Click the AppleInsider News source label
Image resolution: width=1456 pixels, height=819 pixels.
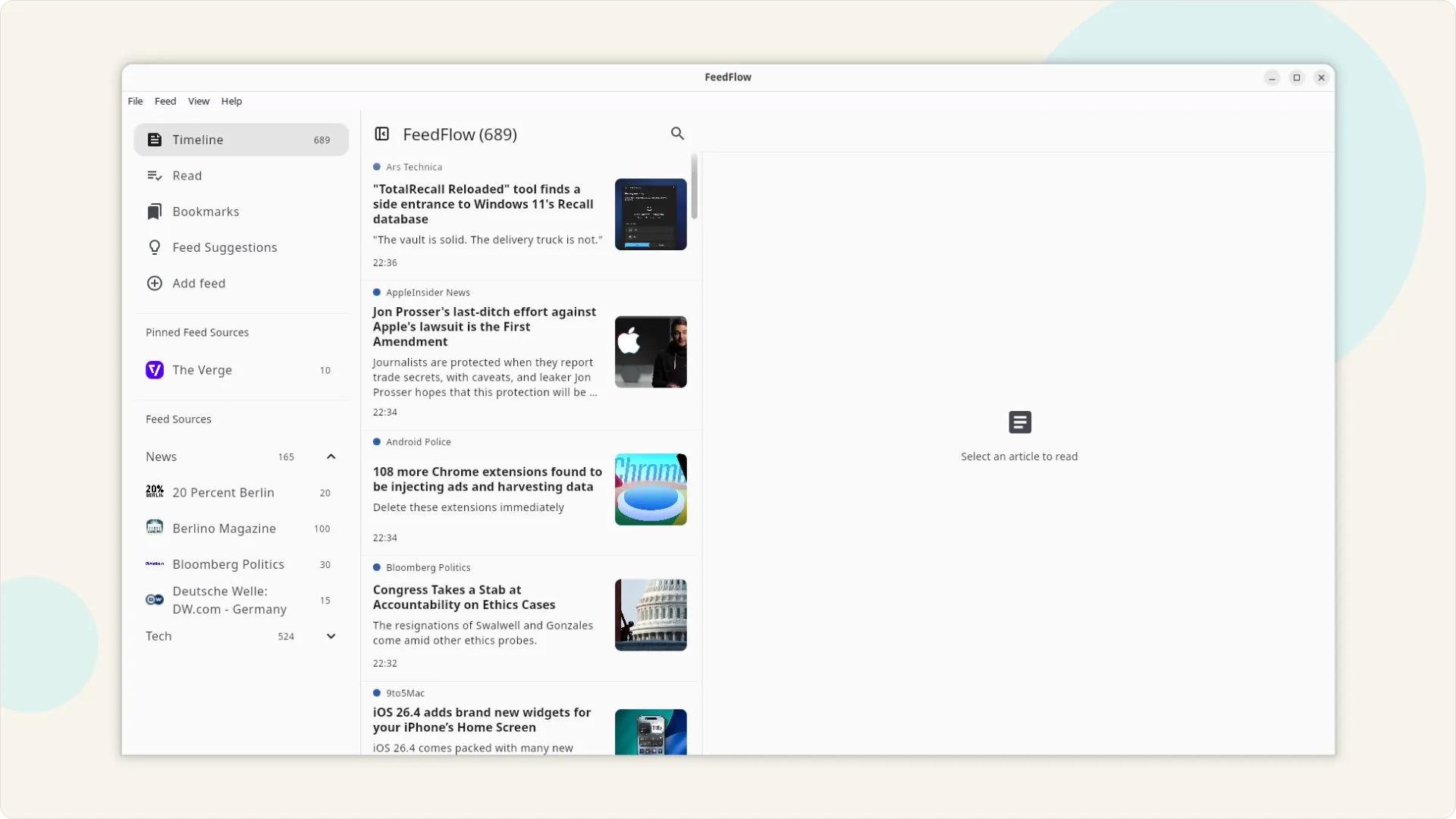tap(428, 292)
